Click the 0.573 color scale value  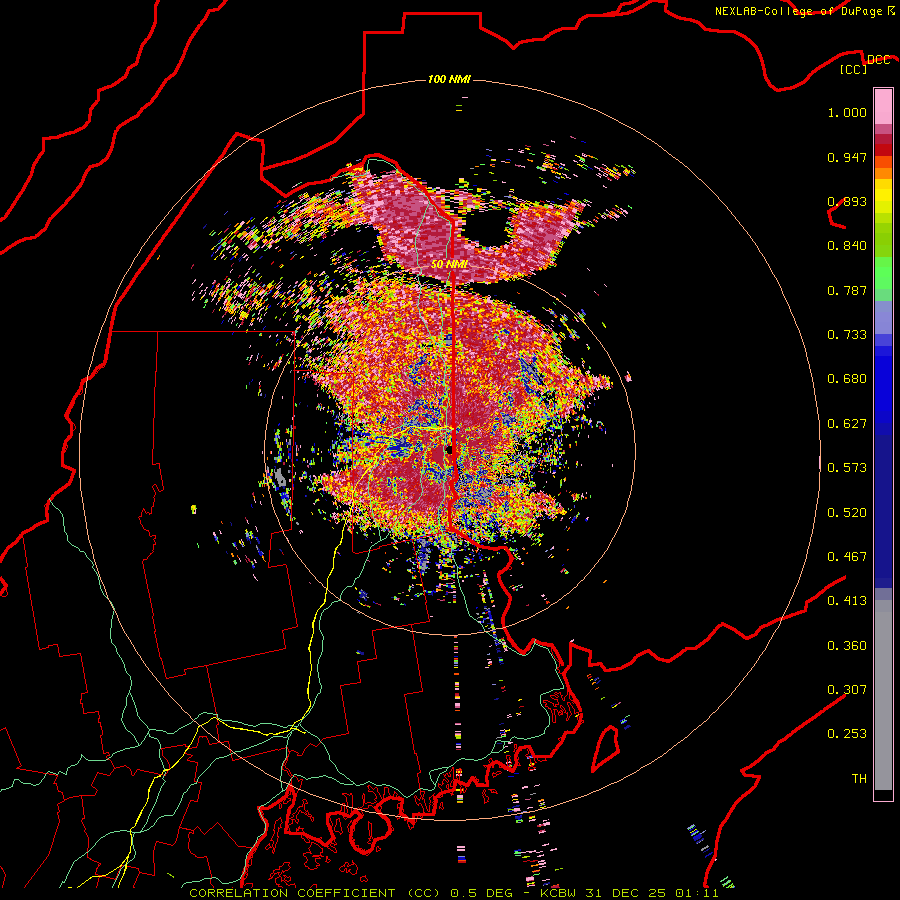click(x=847, y=468)
